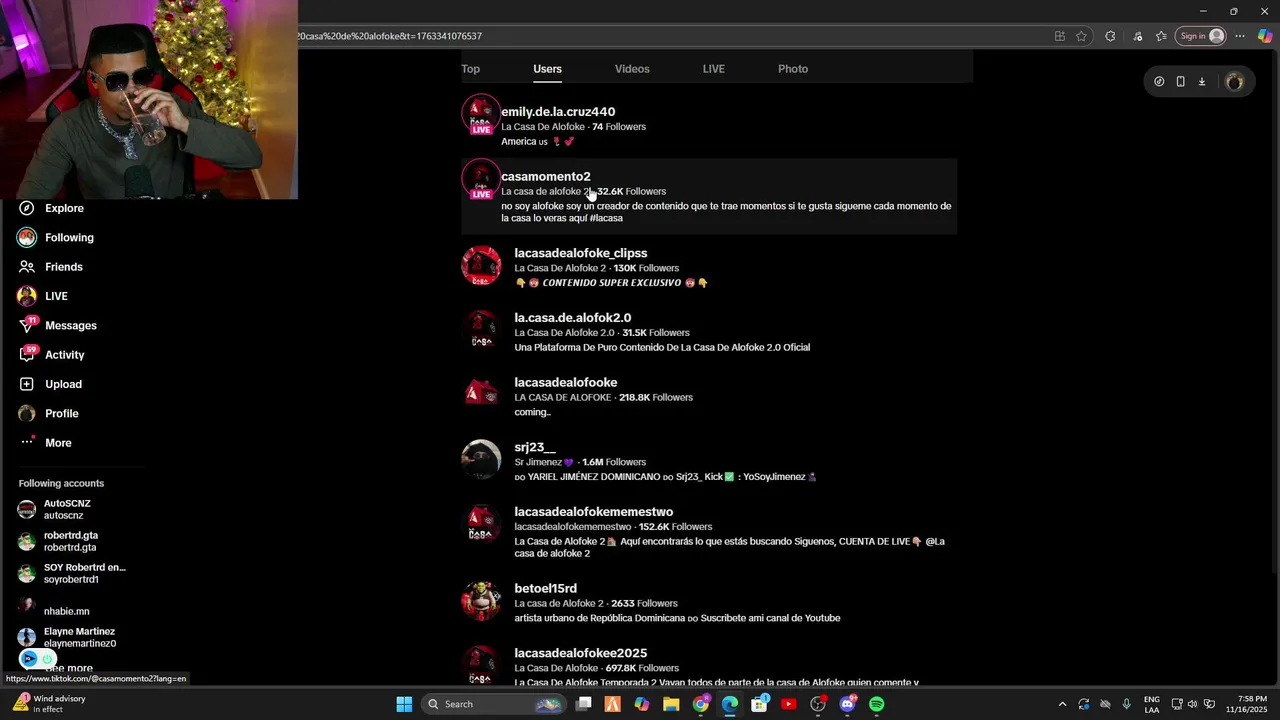Image resolution: width=1280 pixels, height=720 pixels.
Task: Click the TikTok download desktop app icon
Action: click(x=1202, y=82)
